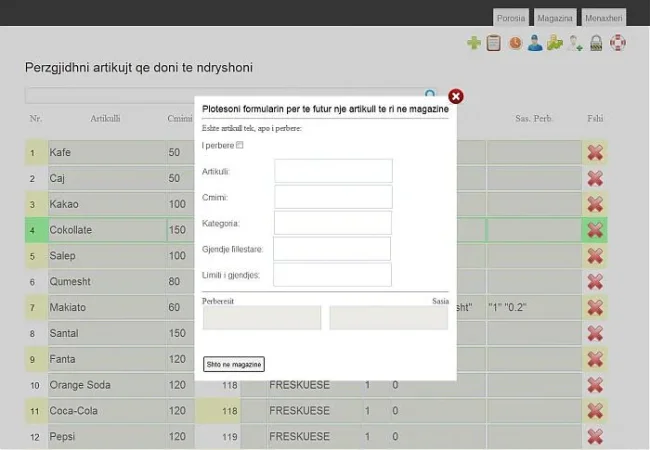Image resolution: width=650 pixels, height=450 pixels.
Task: Click the 'Limiti i gjendjes' input field
Action: (332, 275)
